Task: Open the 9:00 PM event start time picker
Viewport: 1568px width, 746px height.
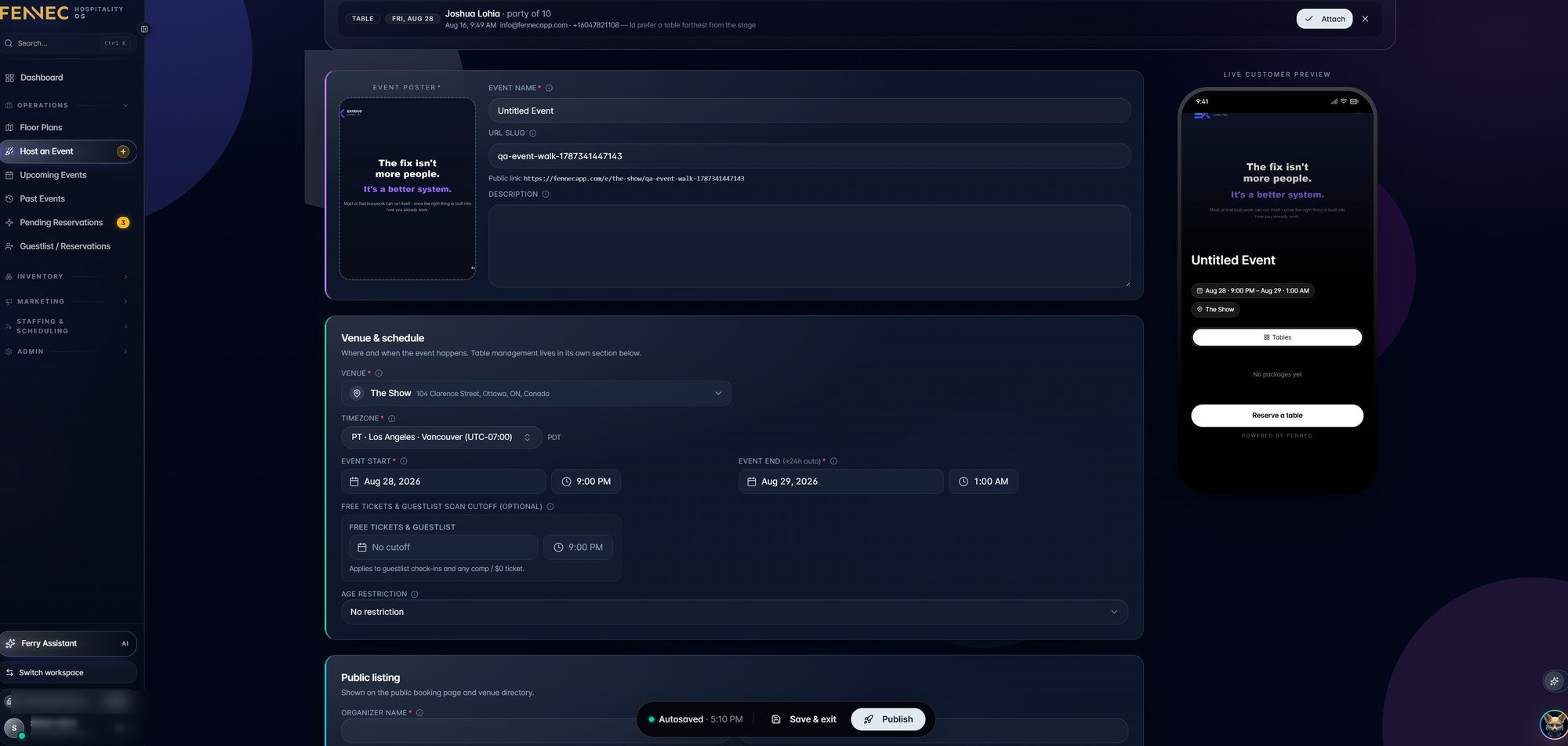Action: pyautogui.click(x=586, y=482)
